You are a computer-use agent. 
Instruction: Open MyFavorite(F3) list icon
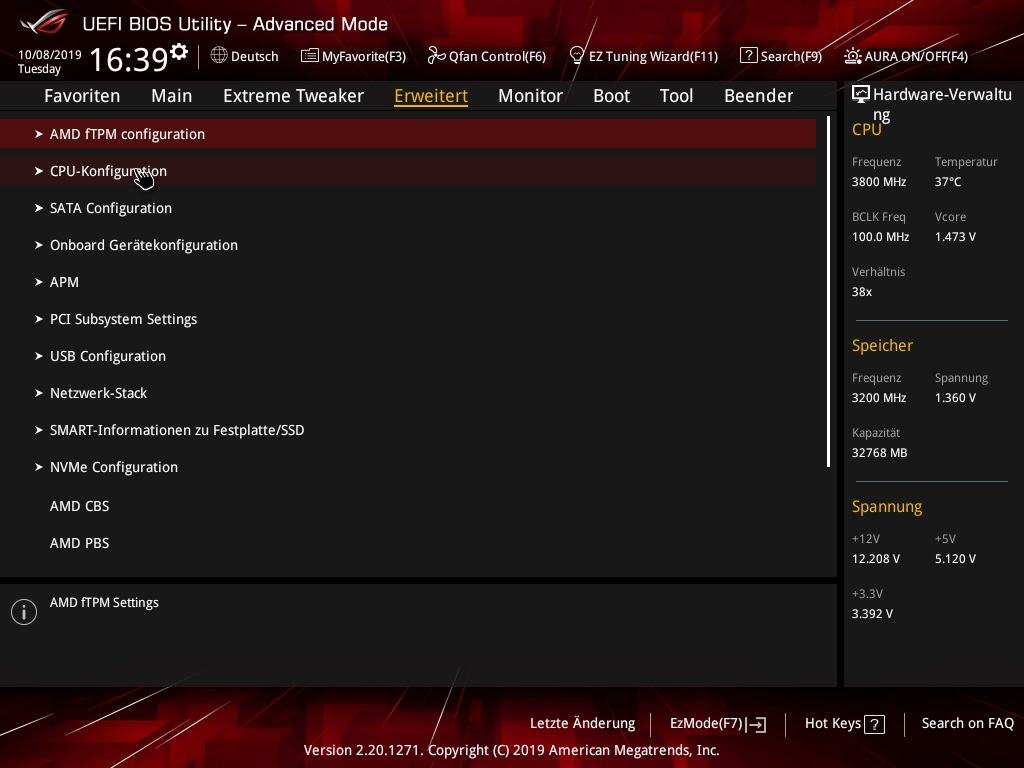pyautogui.click(x=310, y=56)
